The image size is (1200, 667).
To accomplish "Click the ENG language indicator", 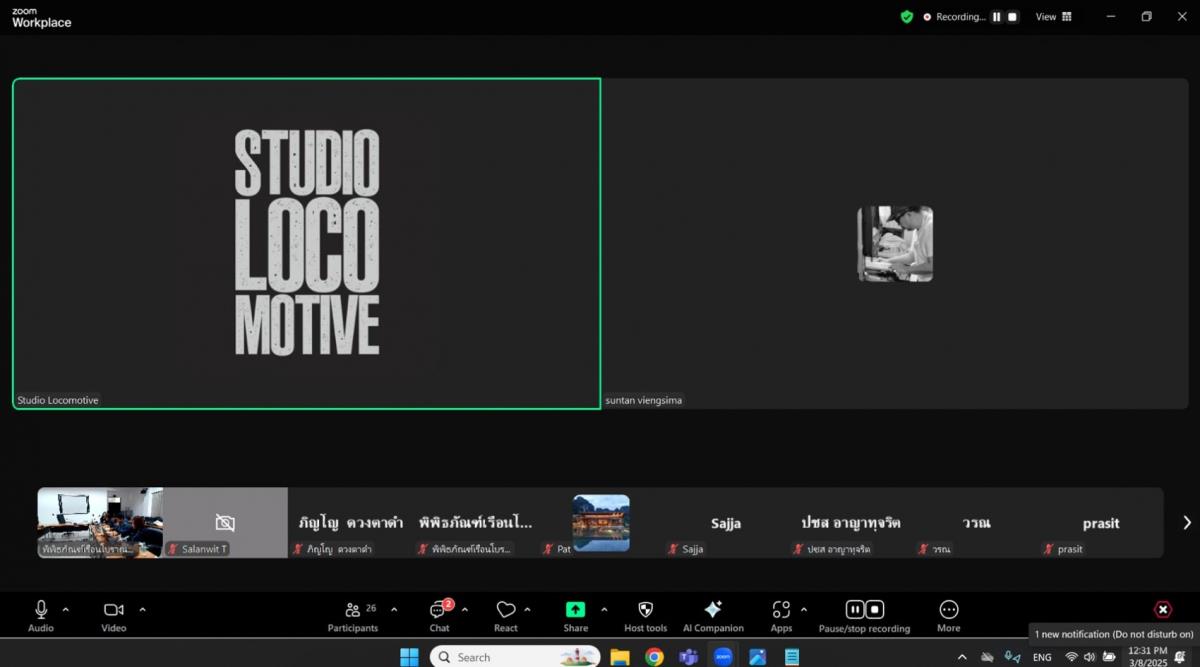I will [1042, 657].
